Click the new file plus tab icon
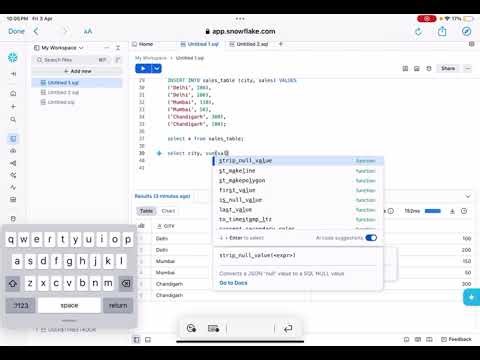The image size is (480, 360). tap(281, 44)
